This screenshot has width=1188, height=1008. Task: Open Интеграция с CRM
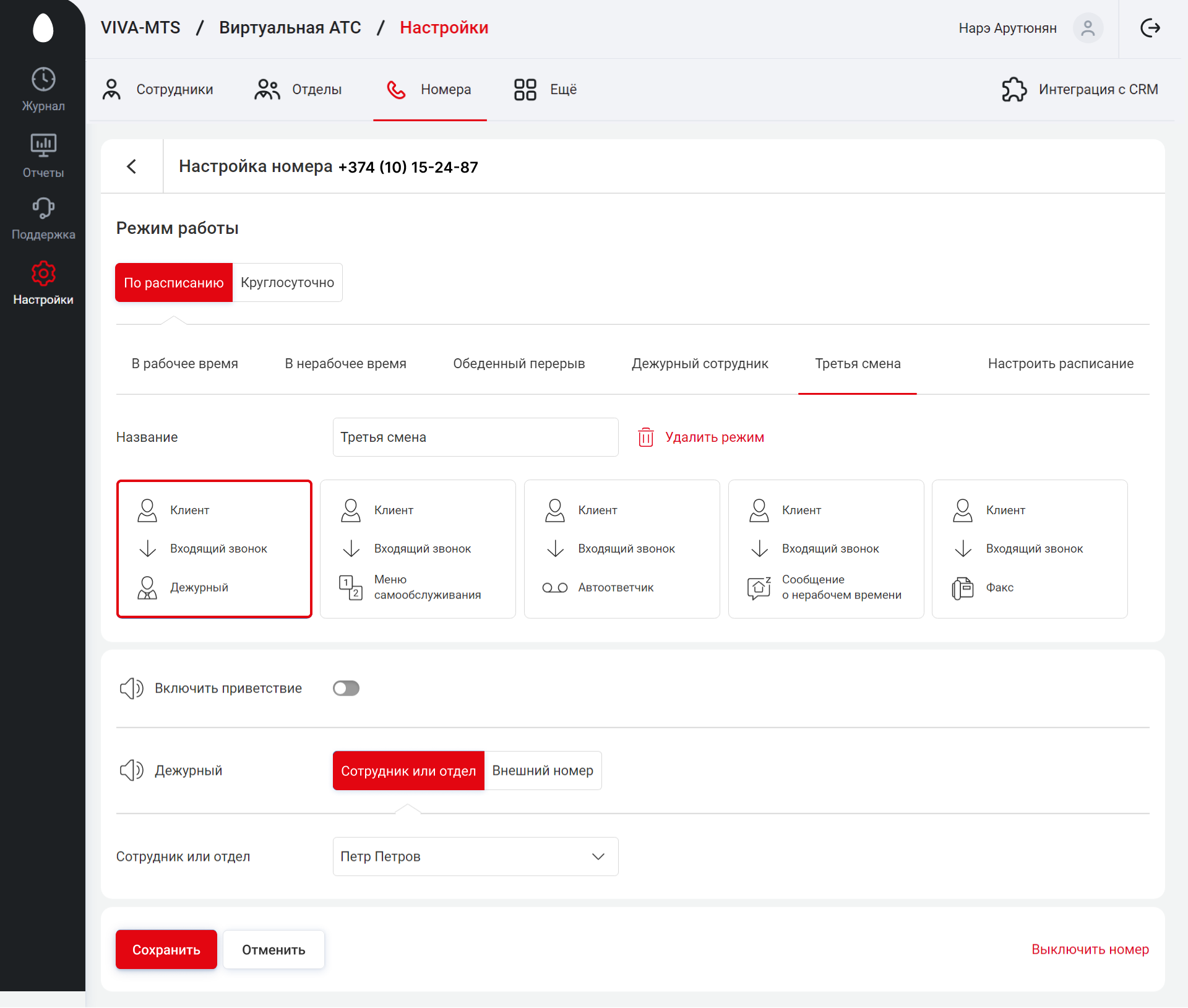1080,89
